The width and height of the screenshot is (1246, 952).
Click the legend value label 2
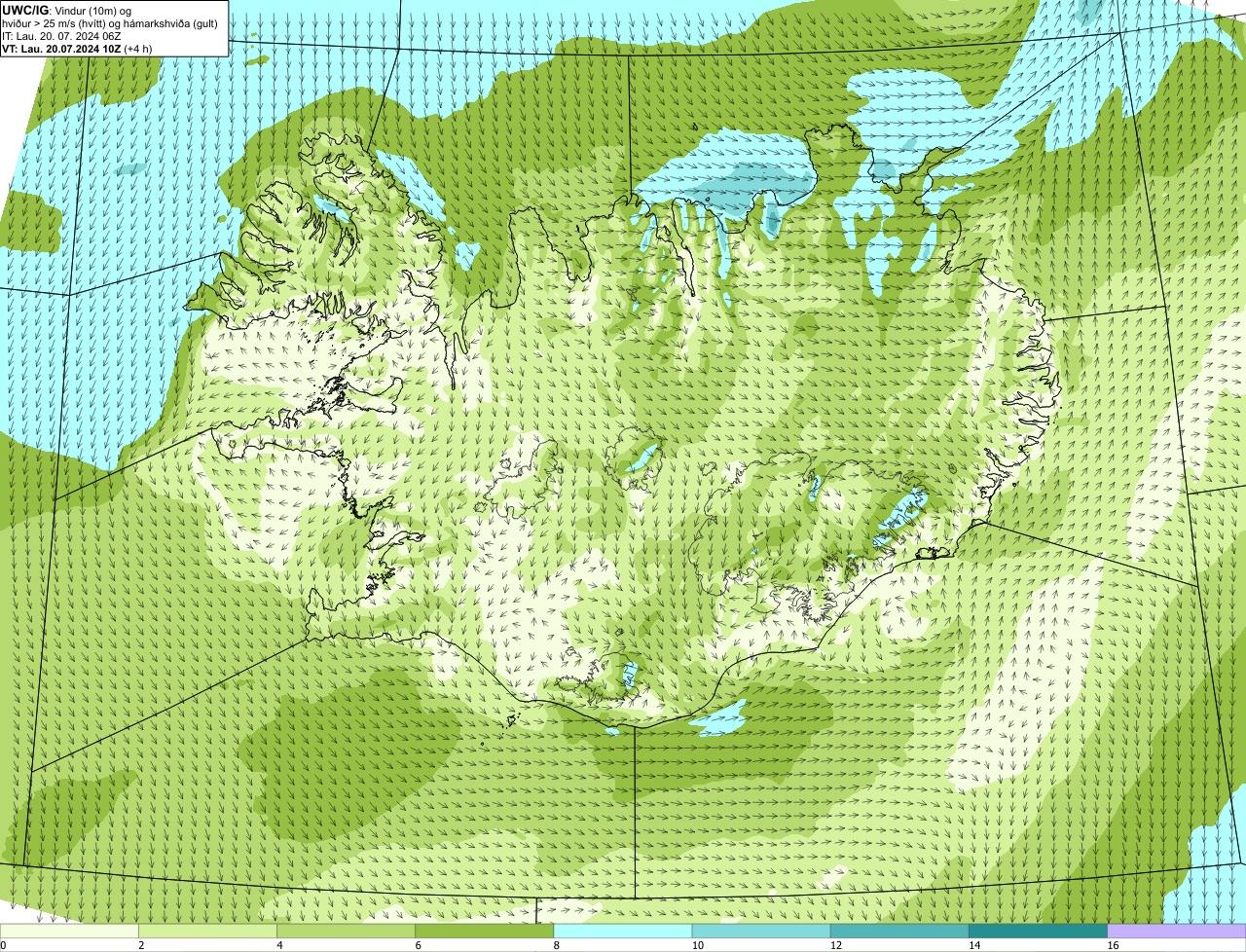[141, 945]
